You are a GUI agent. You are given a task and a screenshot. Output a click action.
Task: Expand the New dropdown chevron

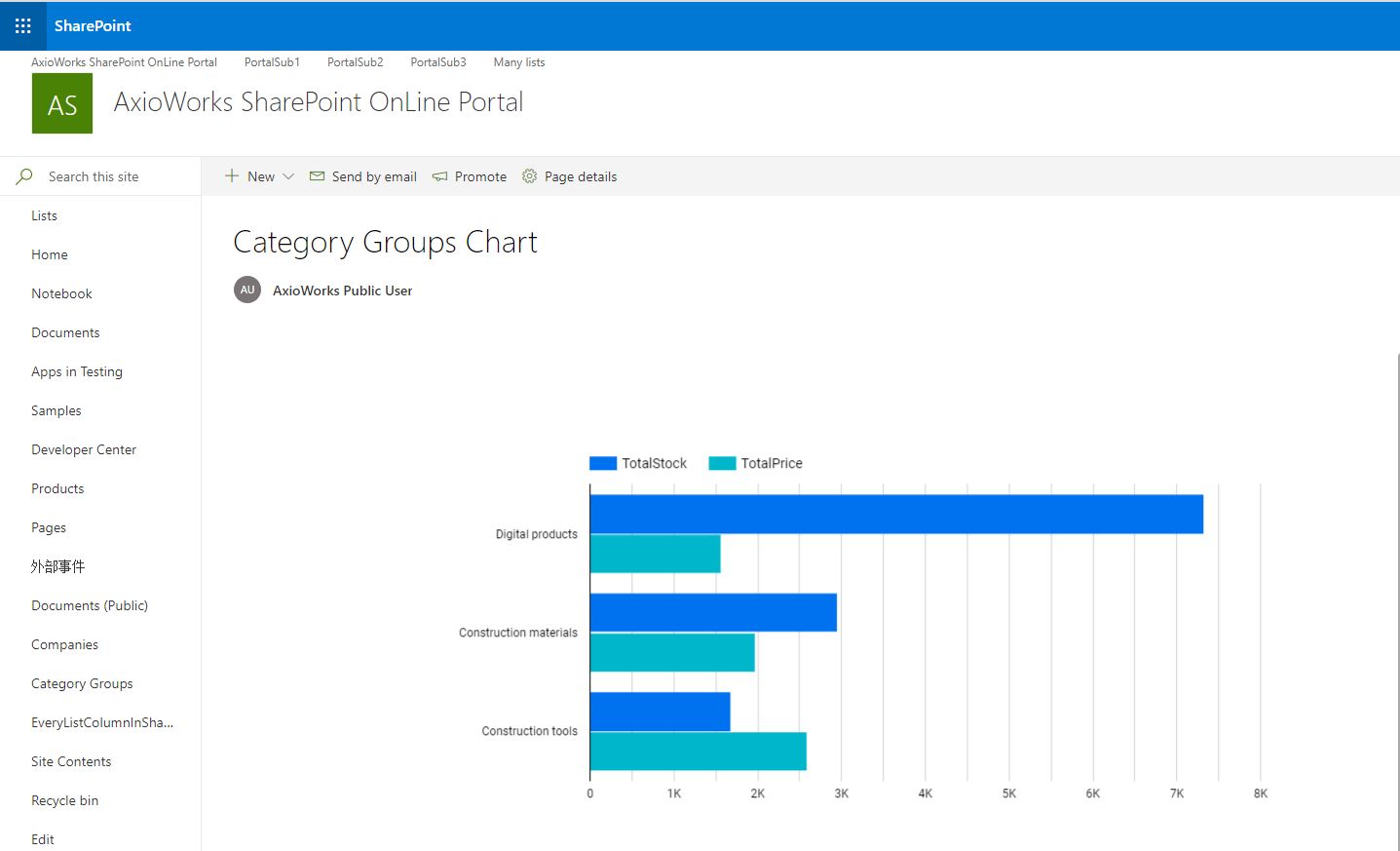[x=288, y=176]
